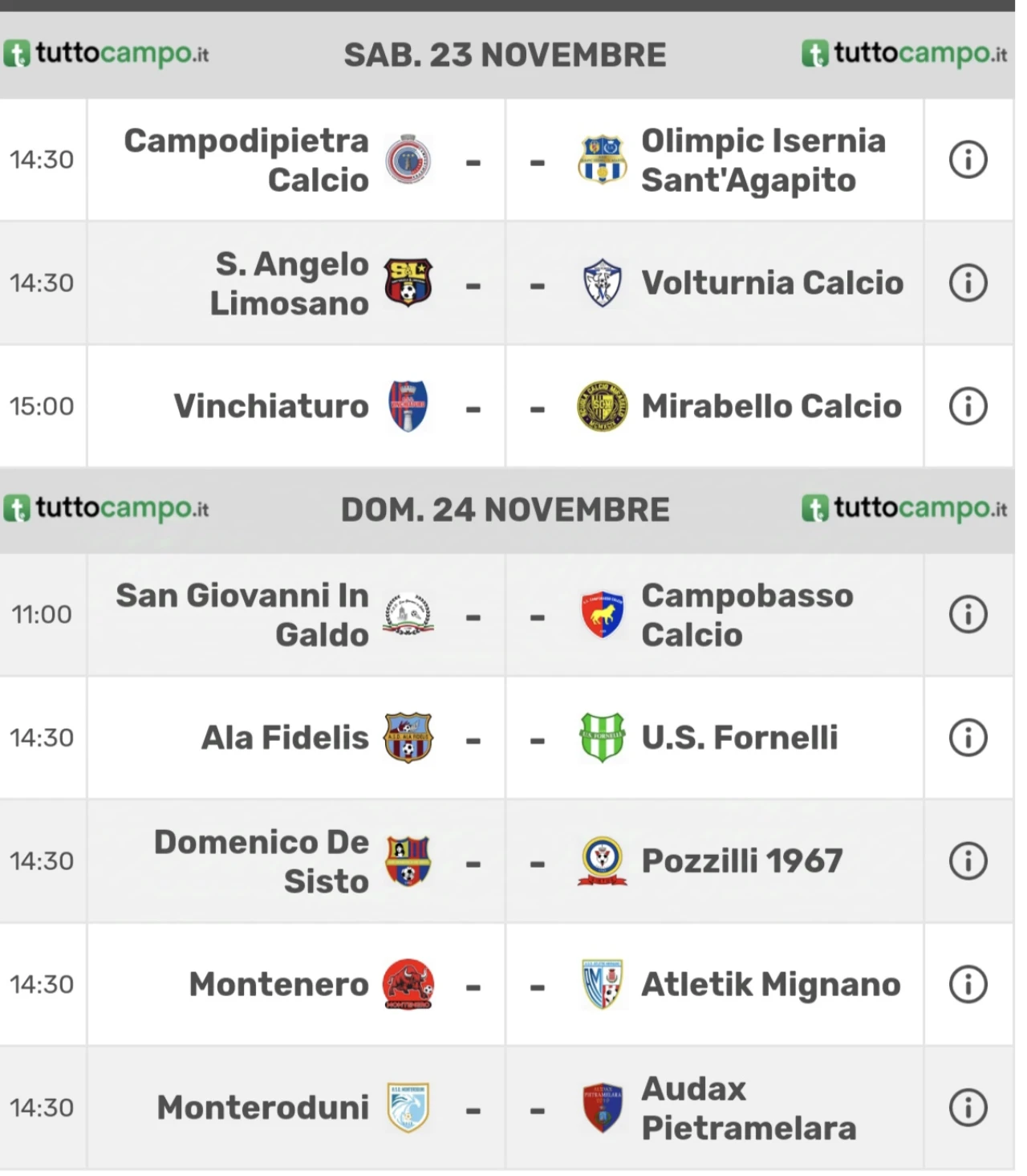Open the Volturnia Calcio team link
1027x1176 pixels.
[x=772, y=283]
